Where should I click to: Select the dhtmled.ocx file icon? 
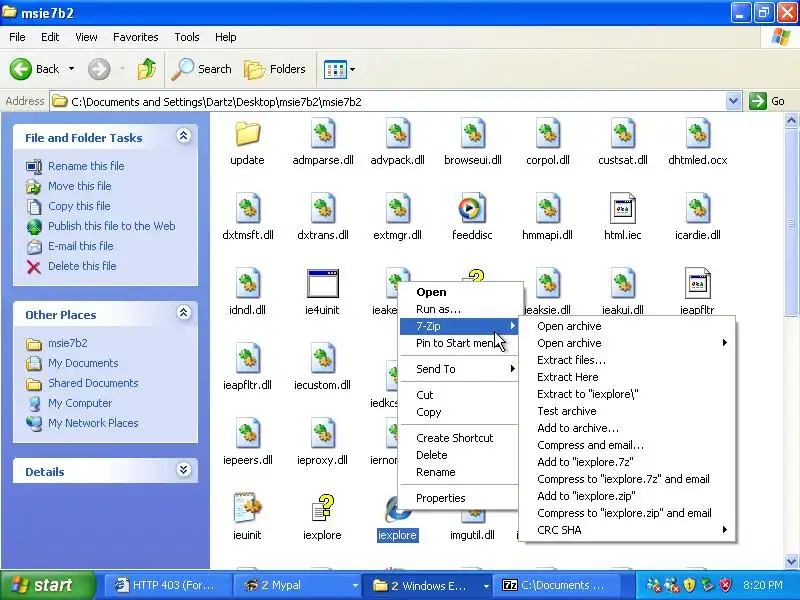click(697, 134)
